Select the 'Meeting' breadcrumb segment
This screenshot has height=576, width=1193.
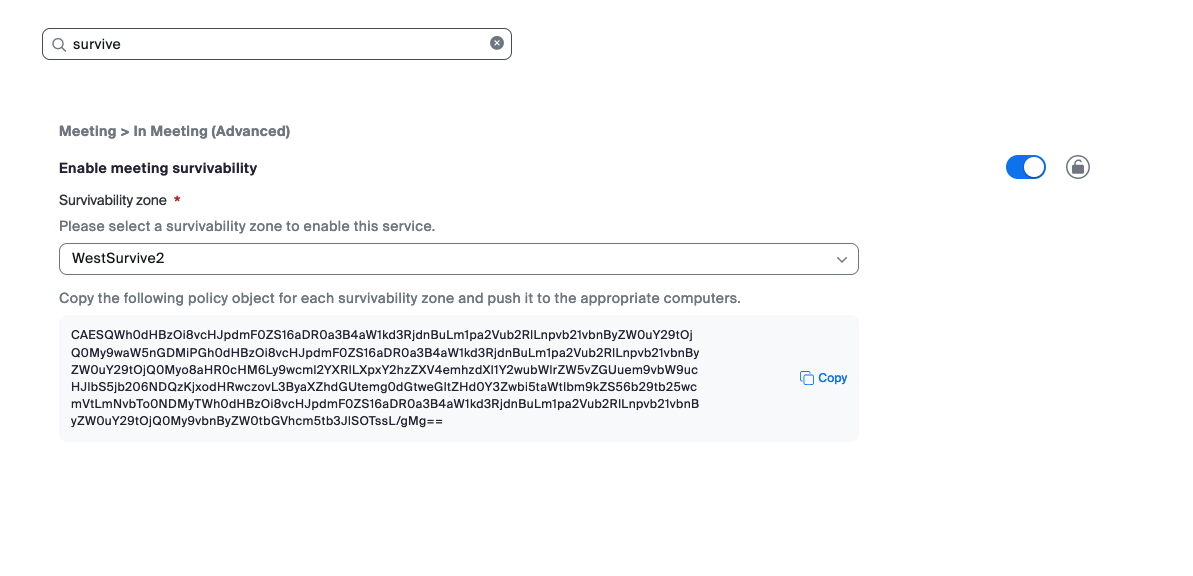tap(87, 131)
